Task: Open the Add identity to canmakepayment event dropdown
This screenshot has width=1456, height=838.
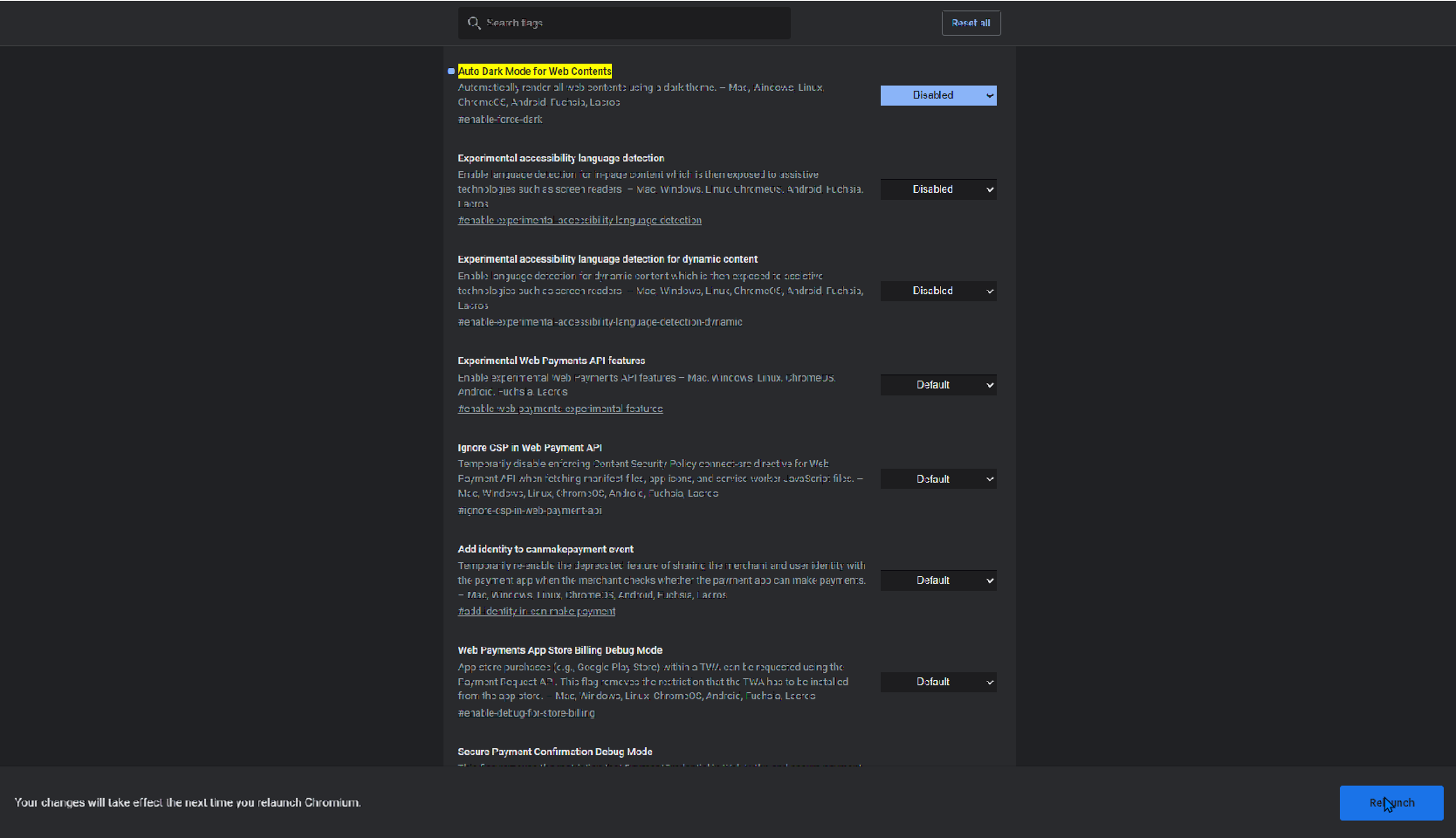Action: point(938,580)
